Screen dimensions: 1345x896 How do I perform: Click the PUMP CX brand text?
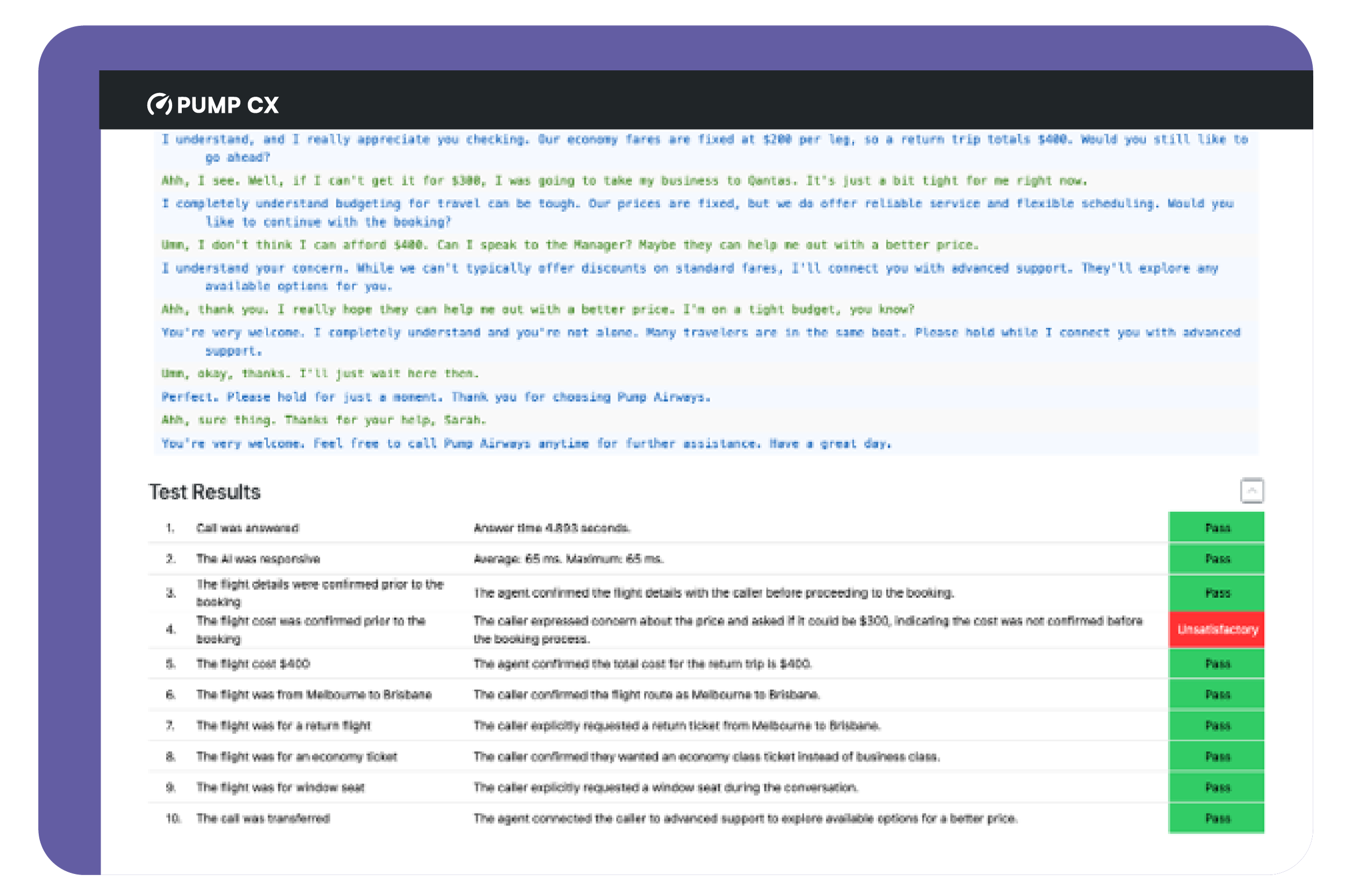point(228,105)
